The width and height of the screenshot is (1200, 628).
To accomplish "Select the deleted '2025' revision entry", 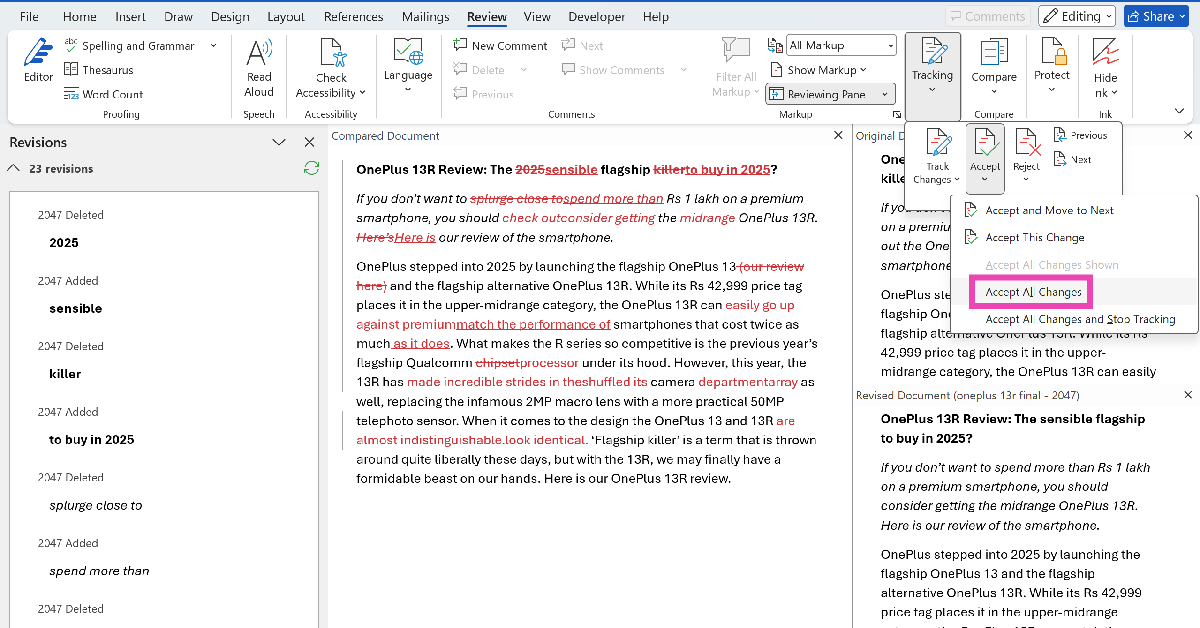I will tap(64, 243).
